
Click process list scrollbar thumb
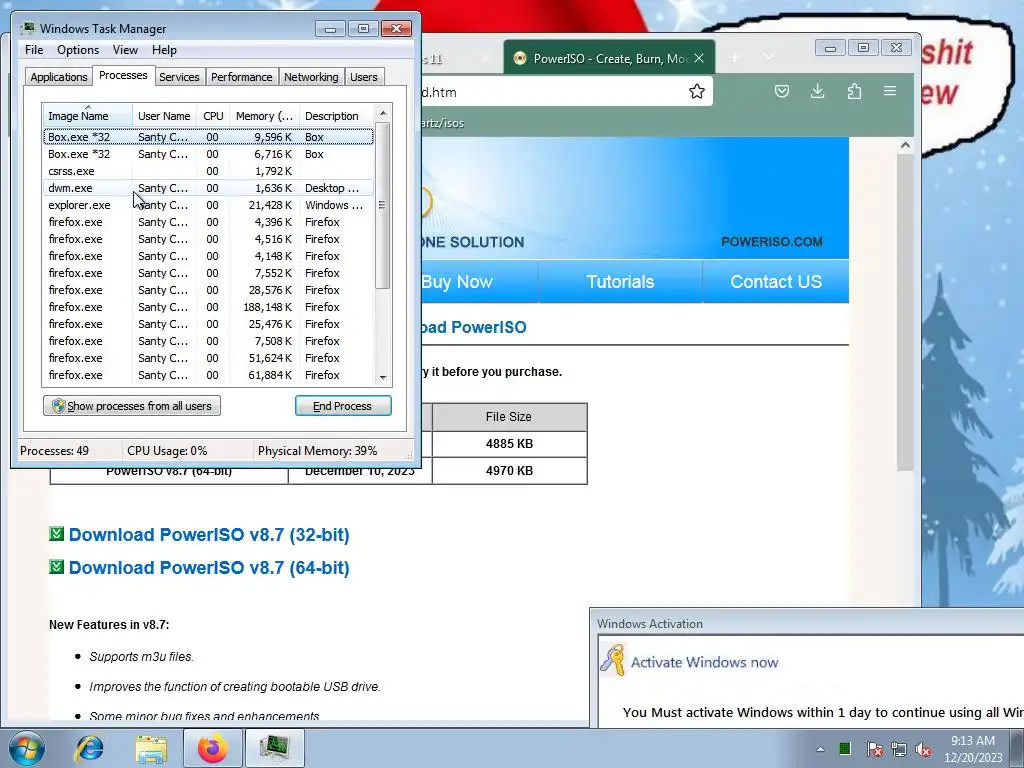pos(383,205)
